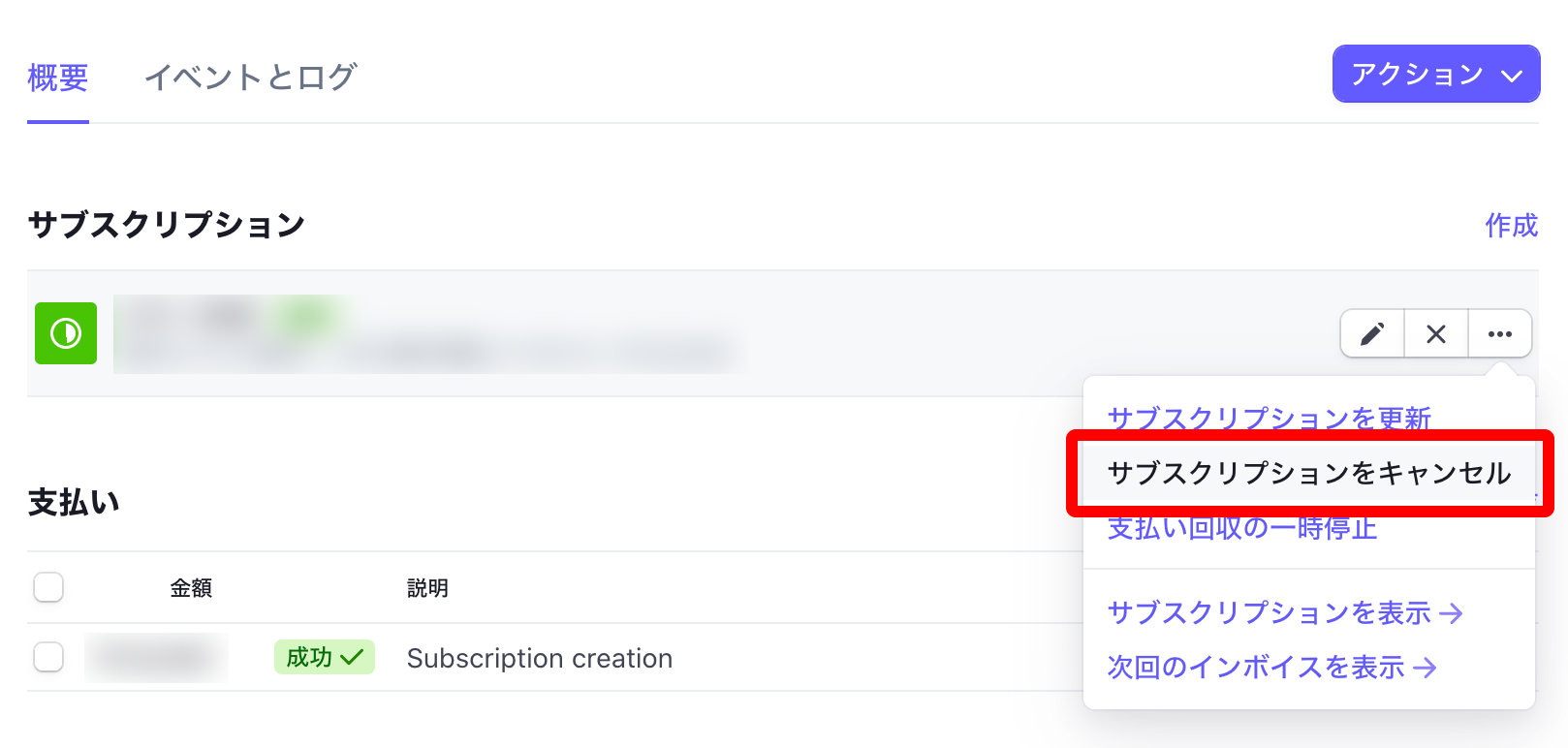1568x748 pixels.
Task: Choose サブスクリプションを更新 menu entry
Action: (1270, 419)
